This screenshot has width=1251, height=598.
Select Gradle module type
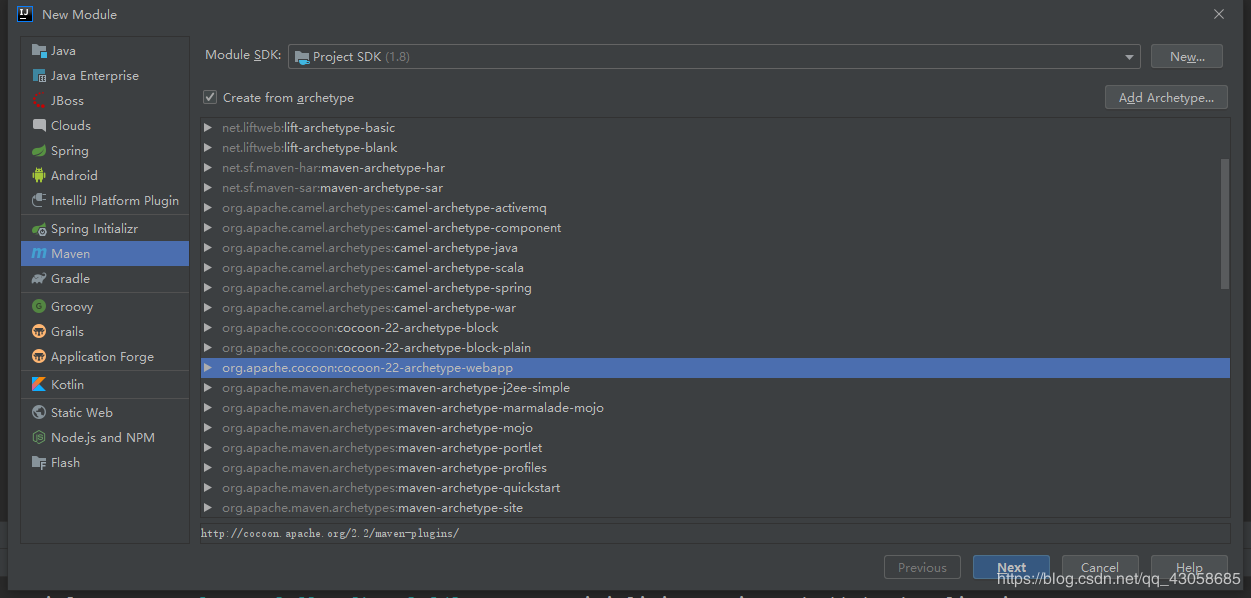tap(105, 279)
